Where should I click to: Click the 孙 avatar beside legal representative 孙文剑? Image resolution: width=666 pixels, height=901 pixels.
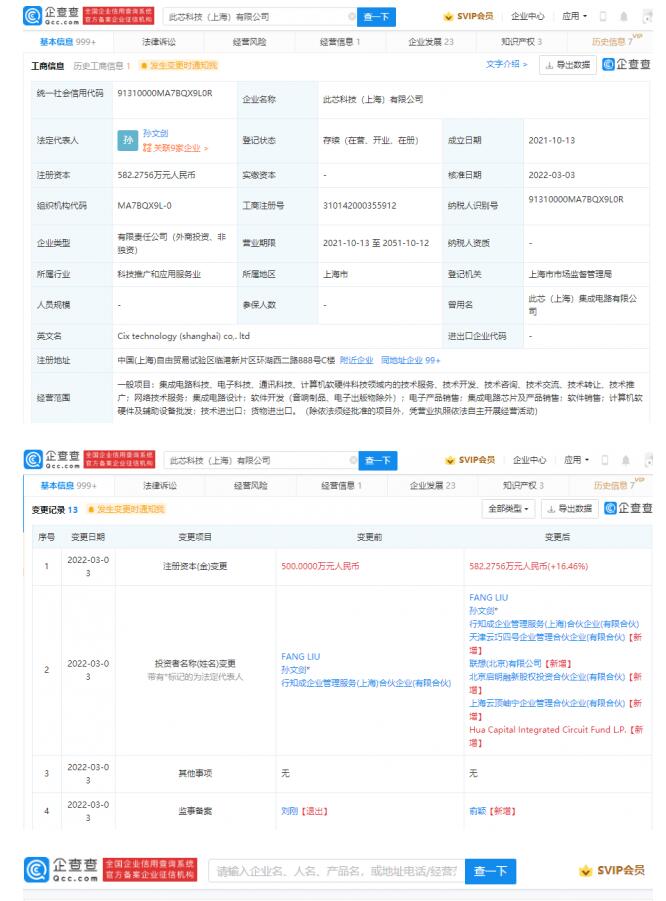tap(127, 140)
